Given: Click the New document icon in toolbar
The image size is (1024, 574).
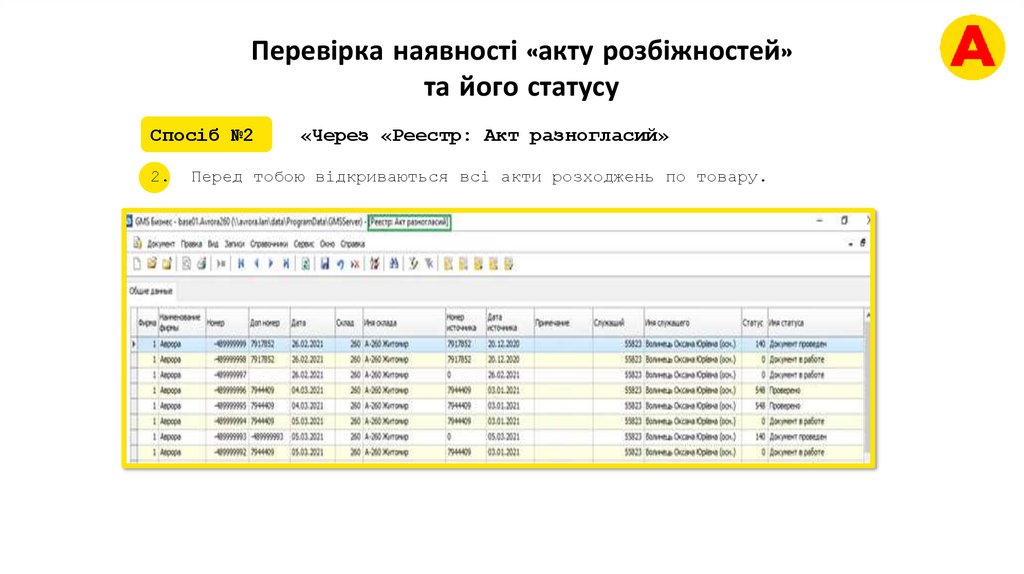Looking at the screenshot, I should pyautogui.click(x=136, y=264).
